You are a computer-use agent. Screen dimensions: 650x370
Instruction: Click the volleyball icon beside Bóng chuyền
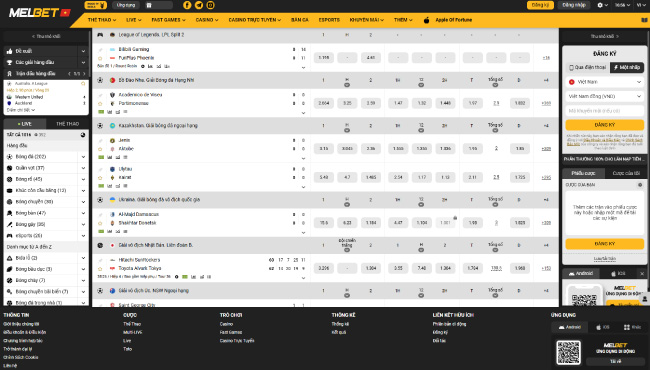[10, 202]
